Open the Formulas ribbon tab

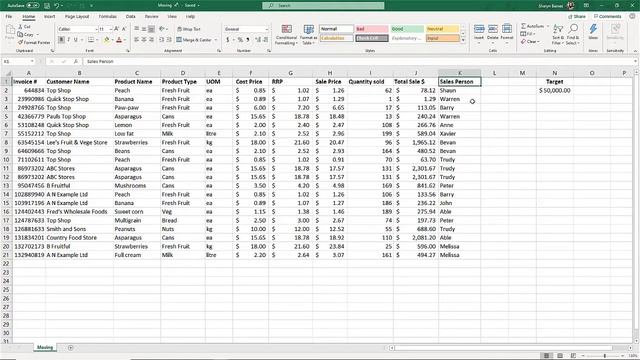(107, 17)
